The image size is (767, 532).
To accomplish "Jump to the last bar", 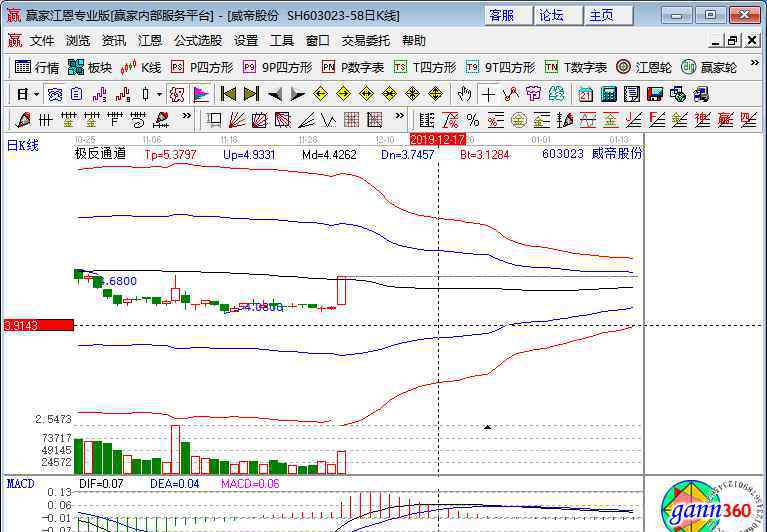I will [x=251, y=94].
